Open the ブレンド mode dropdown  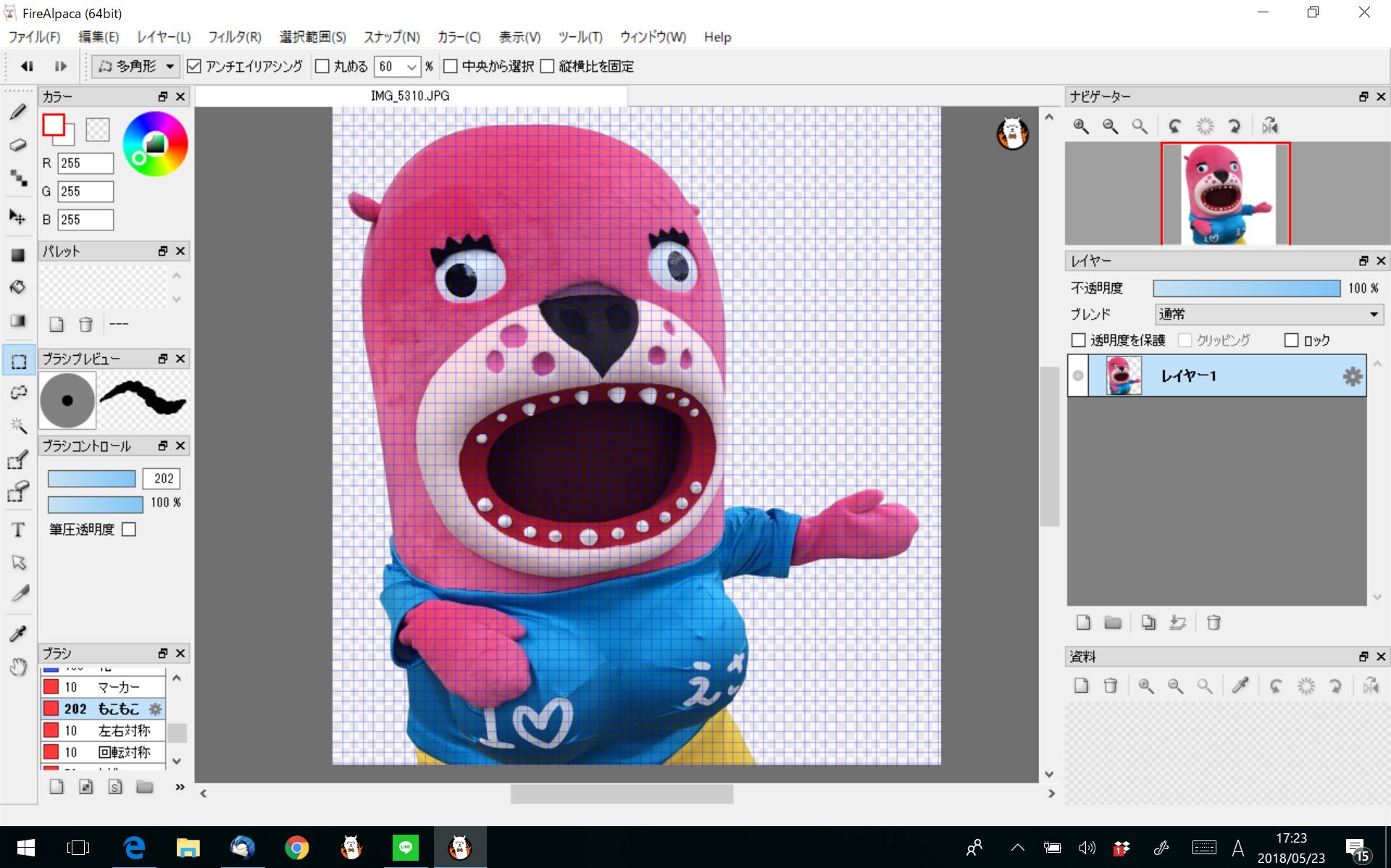point(1269,314)
